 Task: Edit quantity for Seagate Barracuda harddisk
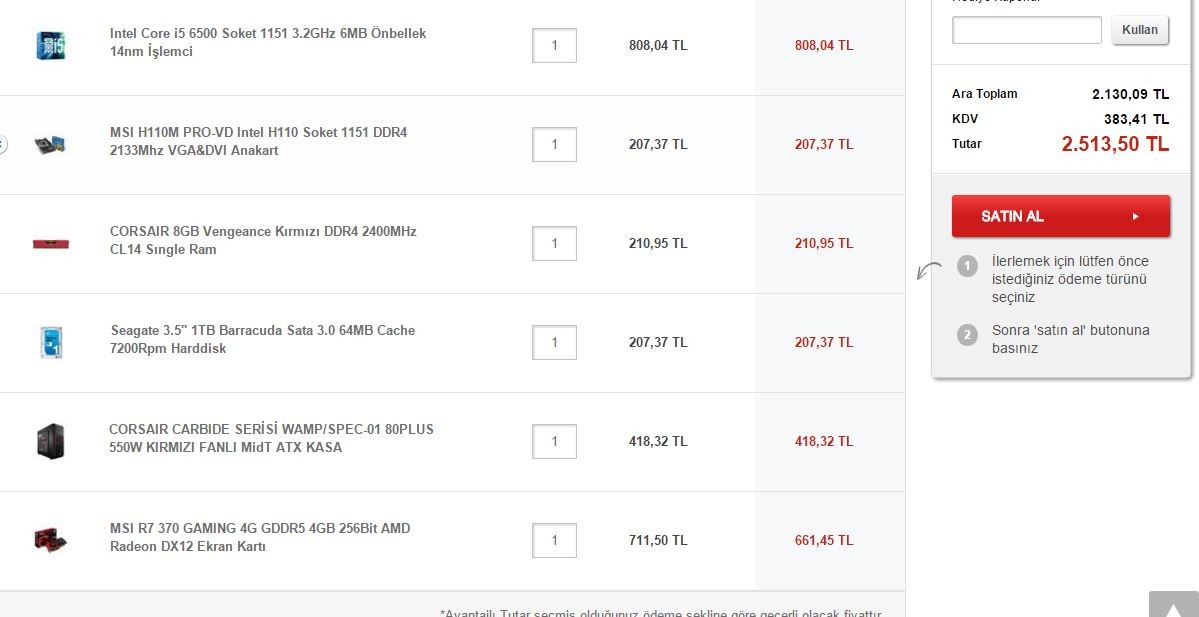point(554,342)
